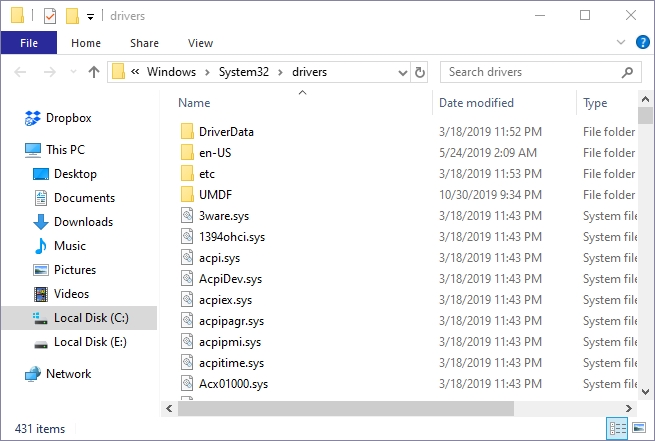Click the etc folder icon

tap(187, 173)
